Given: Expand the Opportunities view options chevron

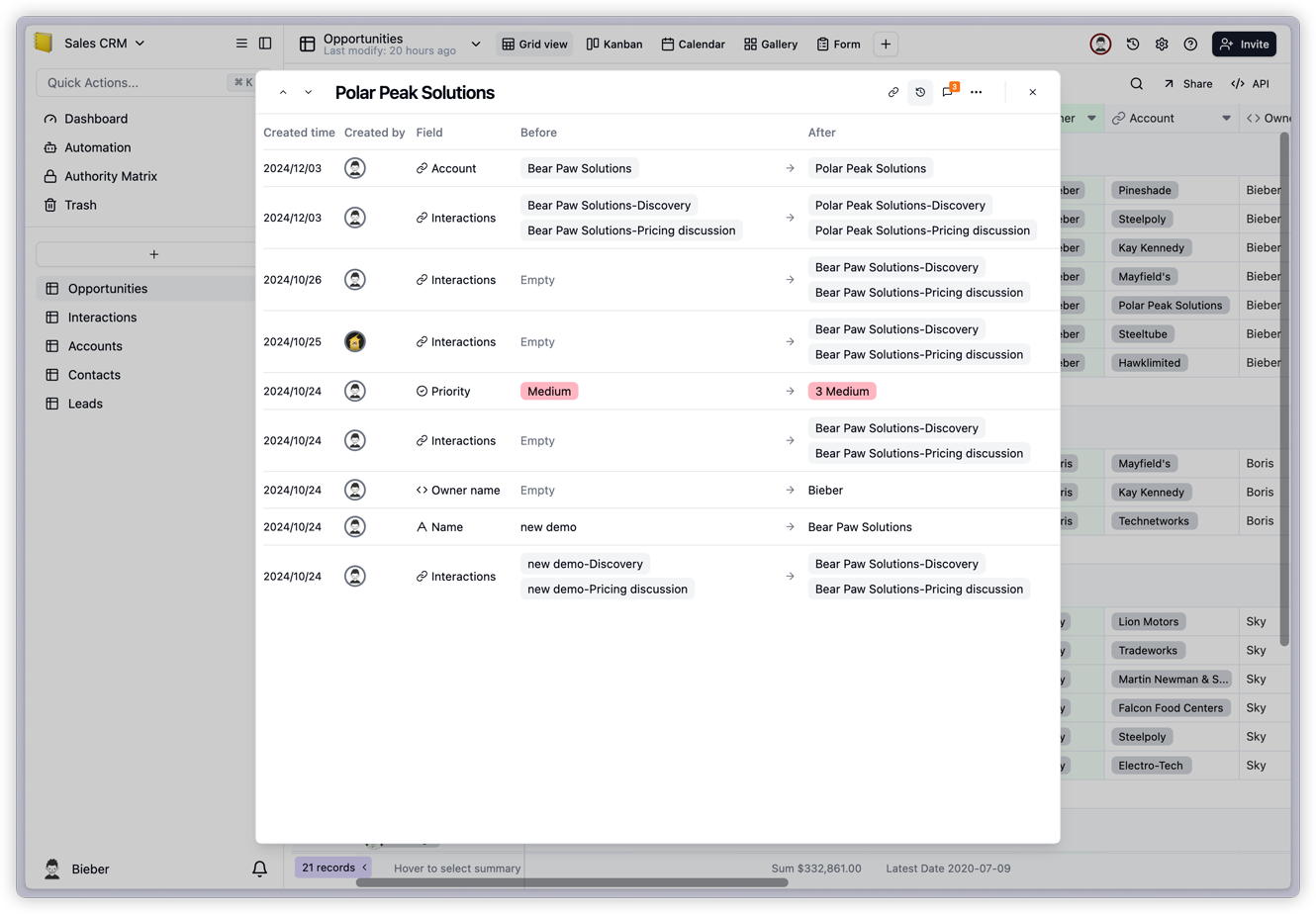Looking at the screenshot, I should (x=476, y=44).
